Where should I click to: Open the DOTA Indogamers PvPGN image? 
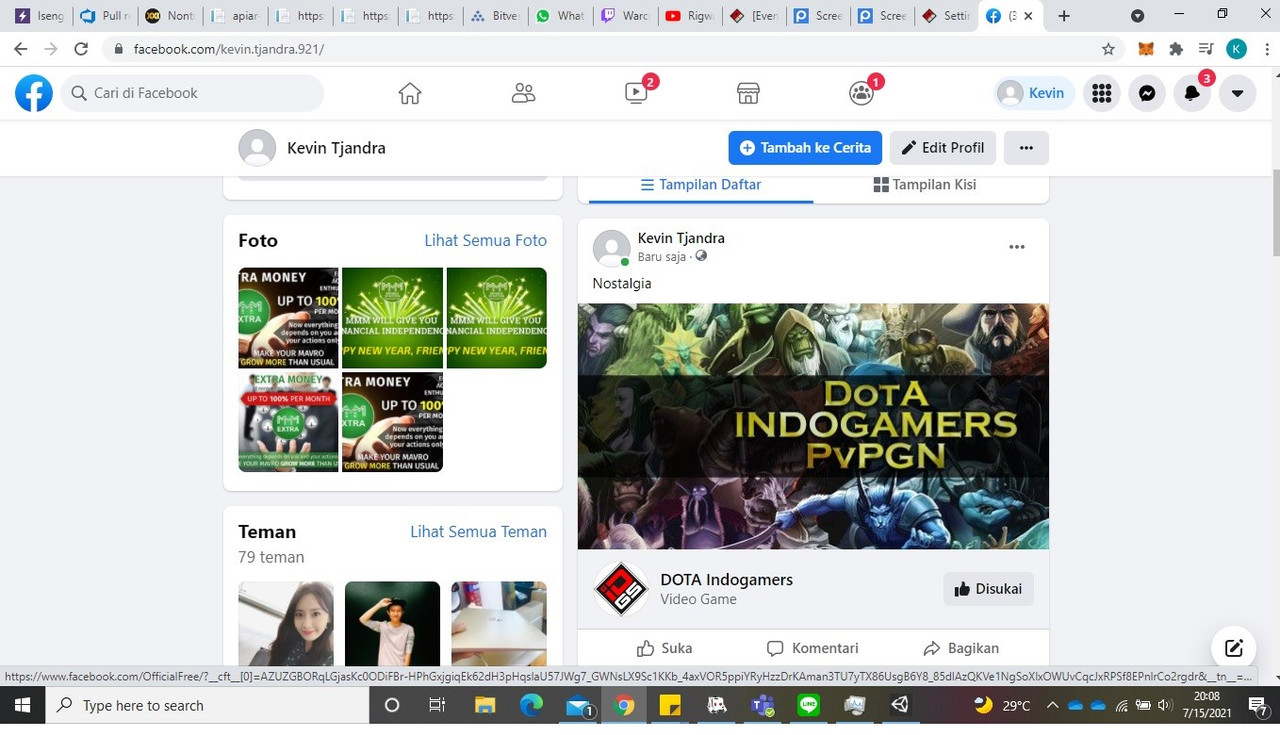point(813,426)
